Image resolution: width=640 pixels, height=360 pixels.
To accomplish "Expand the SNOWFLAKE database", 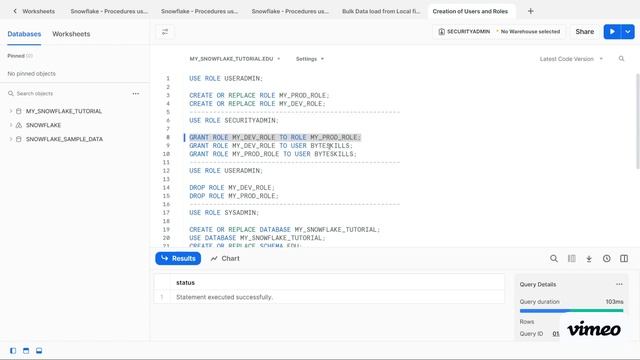I will coord(11,125).
